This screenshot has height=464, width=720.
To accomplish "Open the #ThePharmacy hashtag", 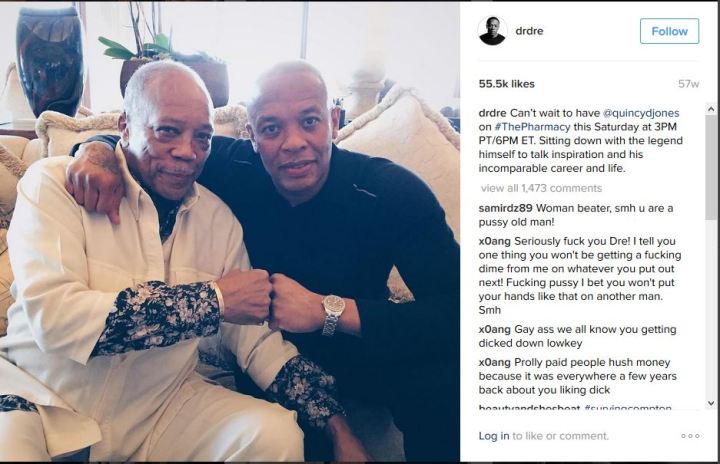I will [x=532, y=127].
